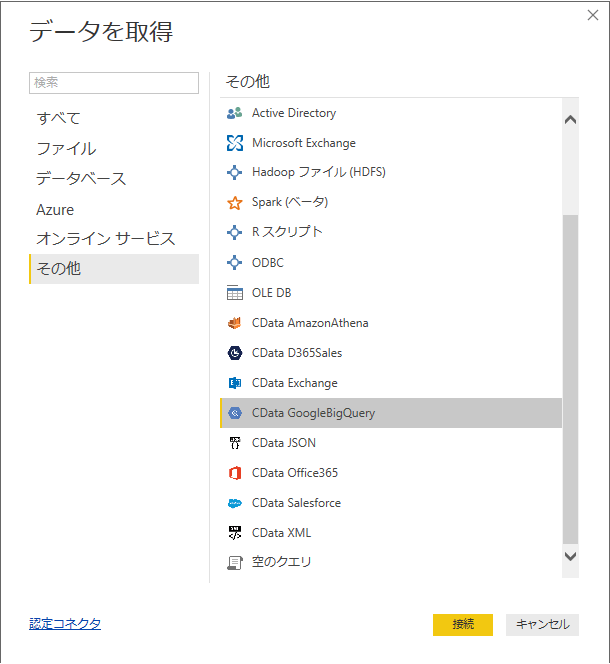The image size is (610, 664).
Task: Select the CData Exchange label
Action: tap(295, 383)
